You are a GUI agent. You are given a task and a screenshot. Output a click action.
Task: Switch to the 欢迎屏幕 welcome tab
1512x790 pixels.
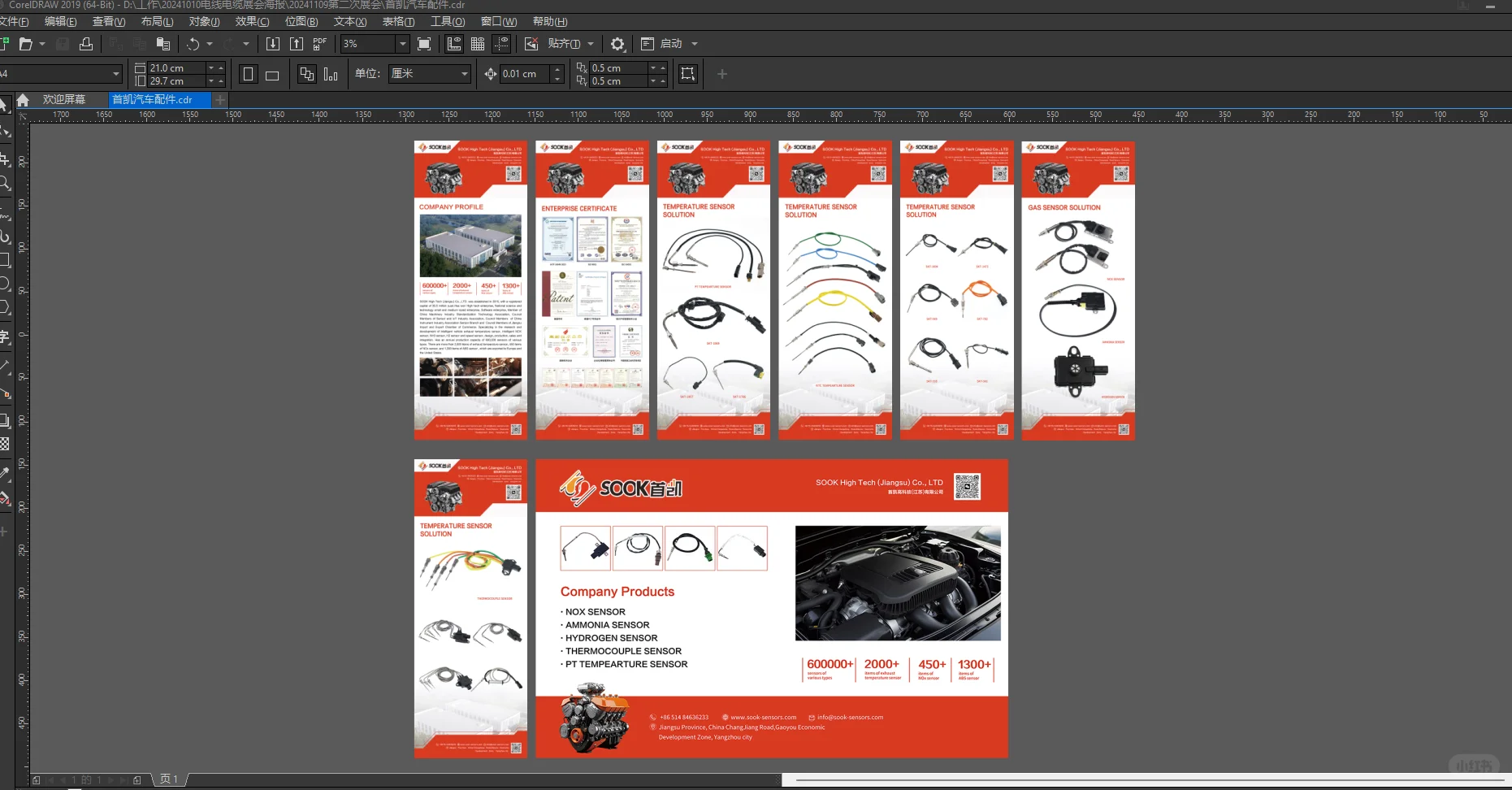(64, 100)
